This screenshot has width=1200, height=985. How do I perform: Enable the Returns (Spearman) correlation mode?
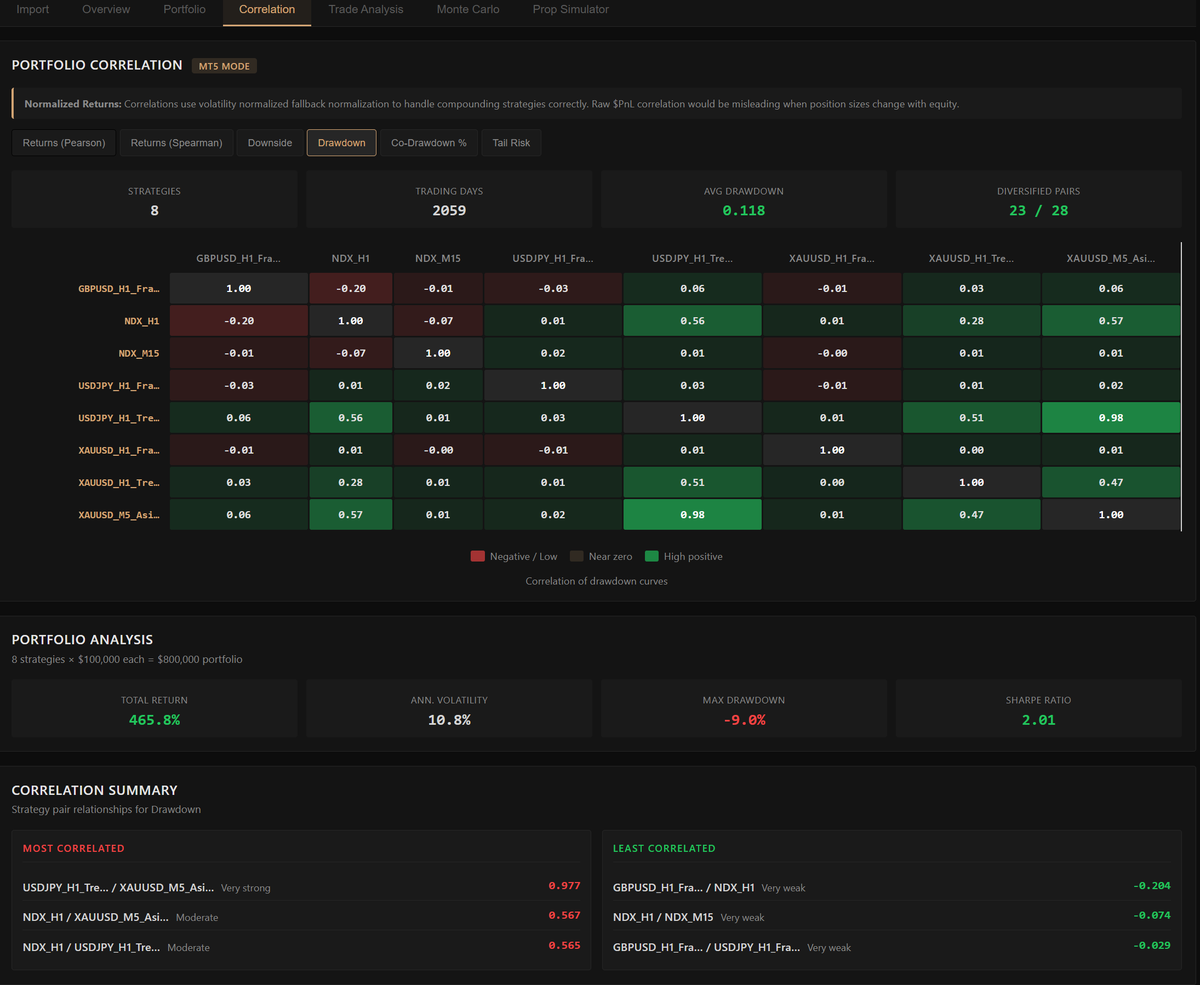[x=176, y=142]
